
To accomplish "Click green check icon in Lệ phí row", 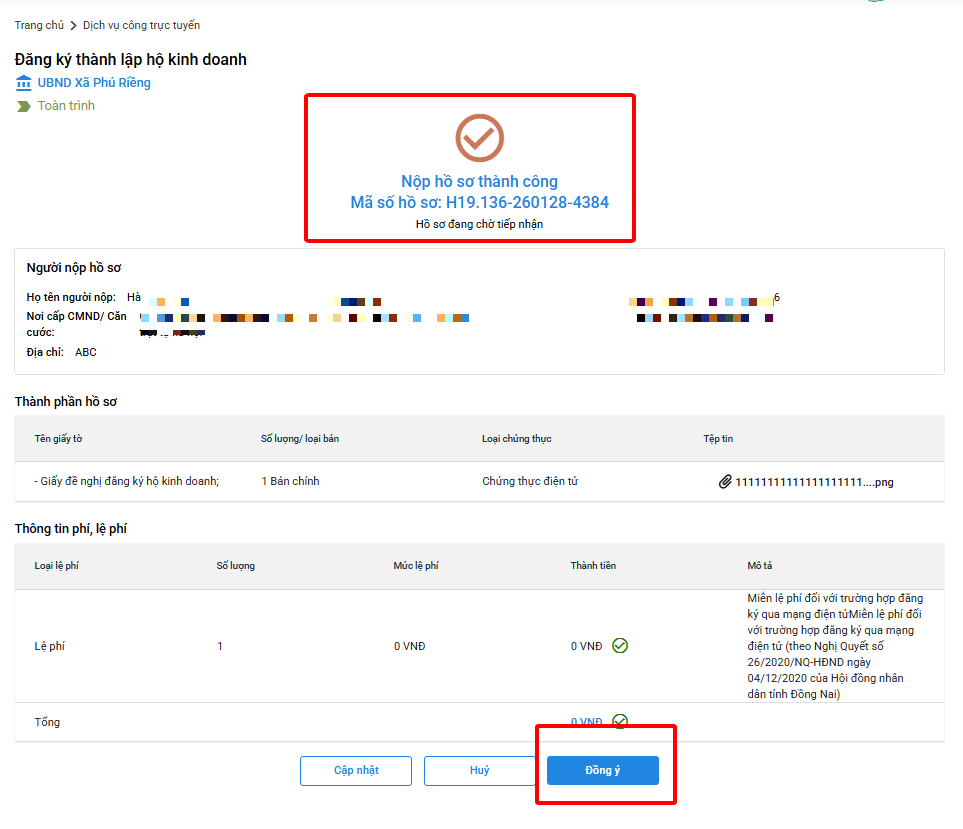I will 620,646.
